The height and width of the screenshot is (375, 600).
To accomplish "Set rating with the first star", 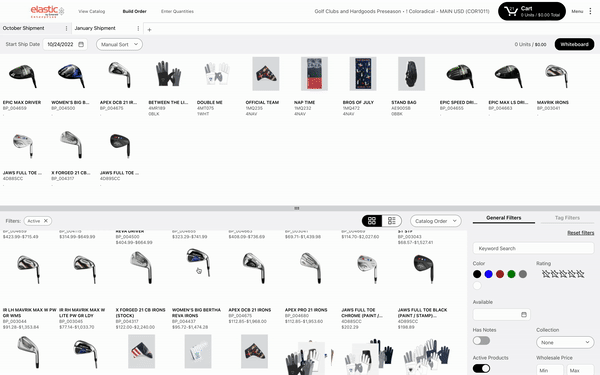I will (546, 274).
